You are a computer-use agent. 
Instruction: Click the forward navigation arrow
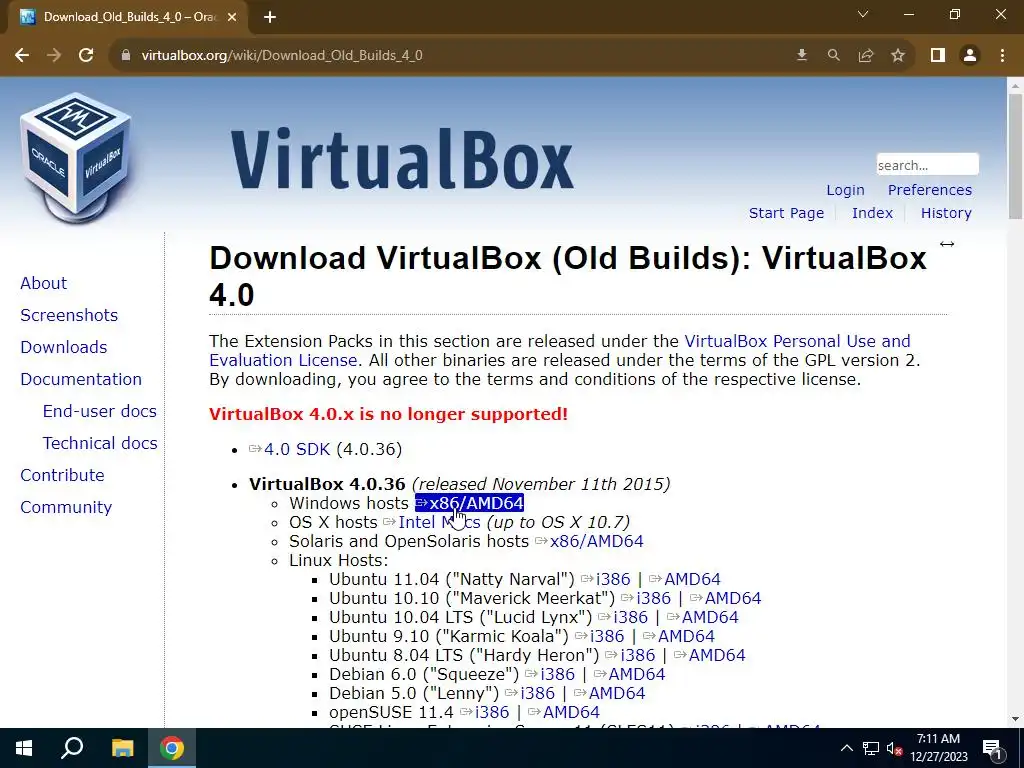[x=54, y=56]
